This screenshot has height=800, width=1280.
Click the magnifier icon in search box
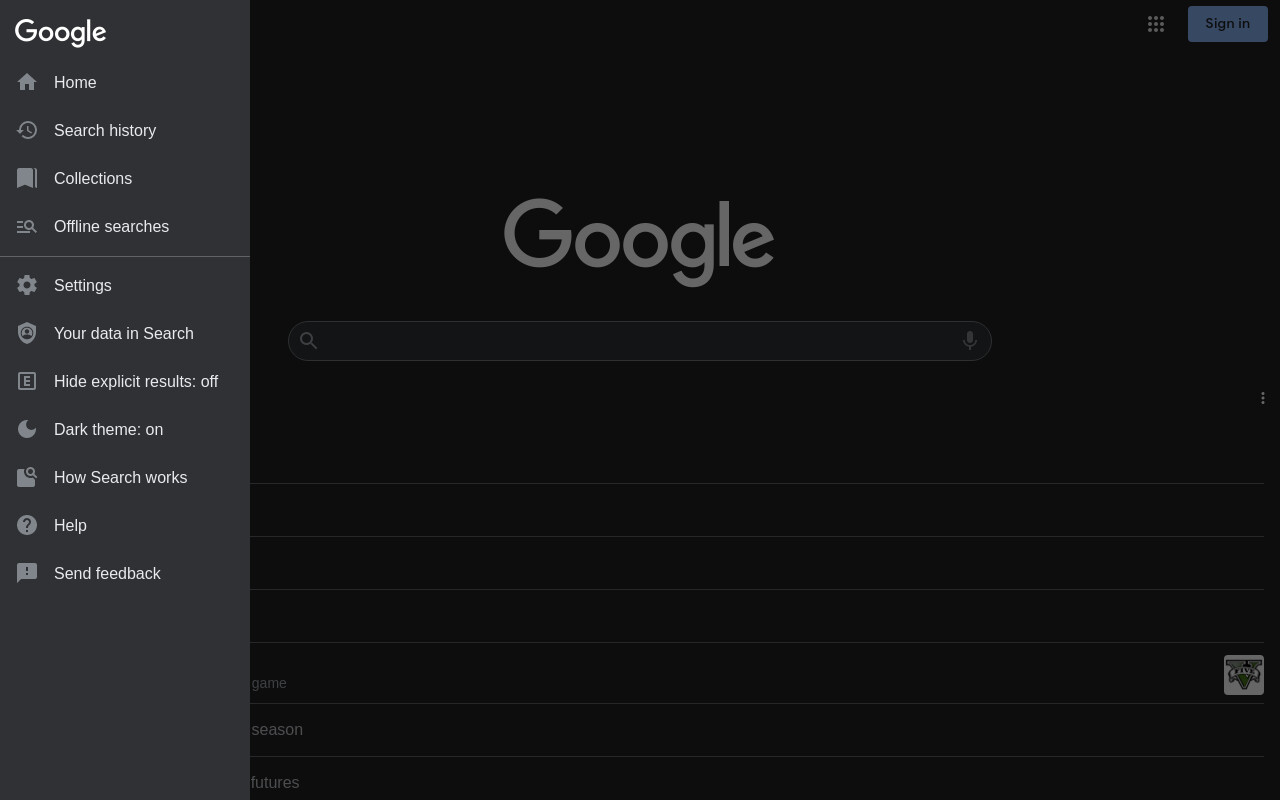(x=309, y=341)
